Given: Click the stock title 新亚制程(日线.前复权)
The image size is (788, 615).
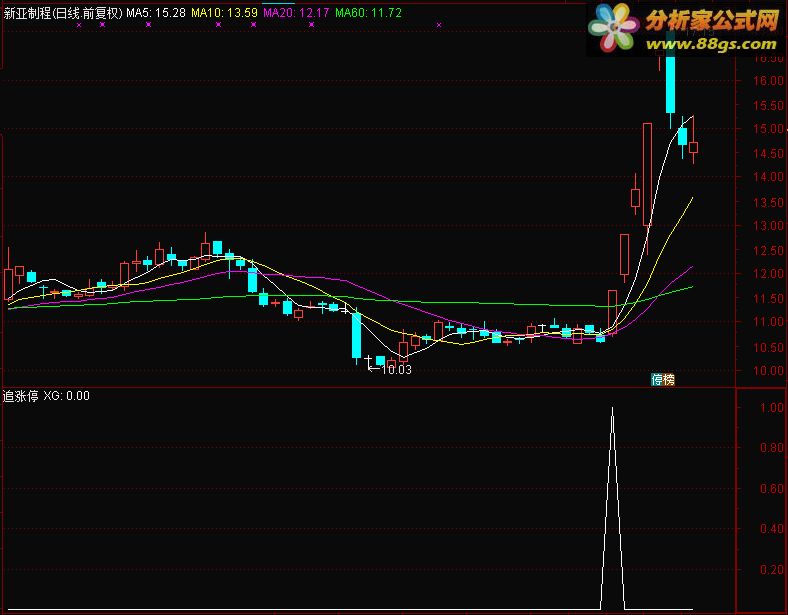Looking at the screenshot, I should pos(63,13).
